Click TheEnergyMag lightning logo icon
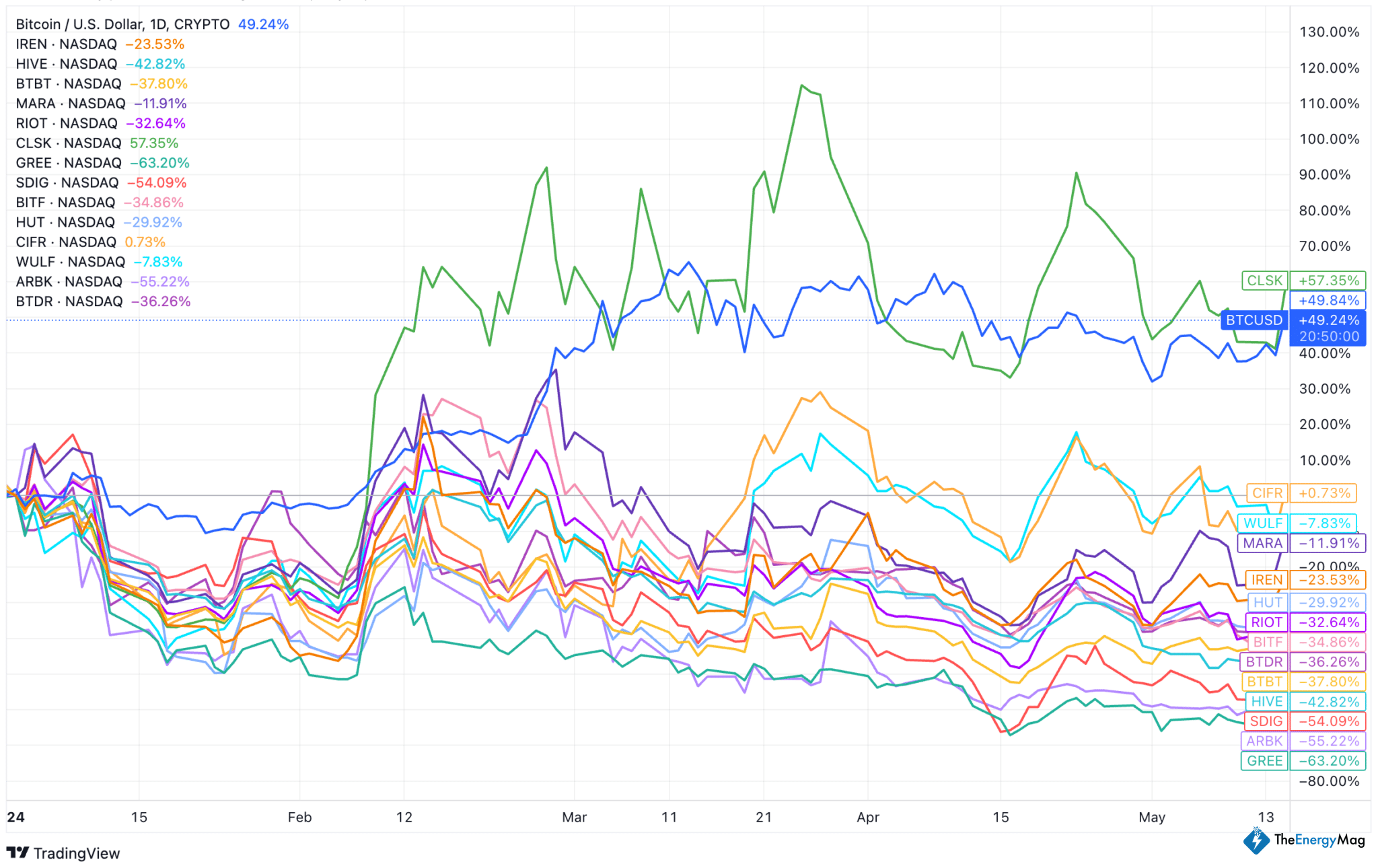The width and height of the screenshot is (1378, 868). [1256, 840]
